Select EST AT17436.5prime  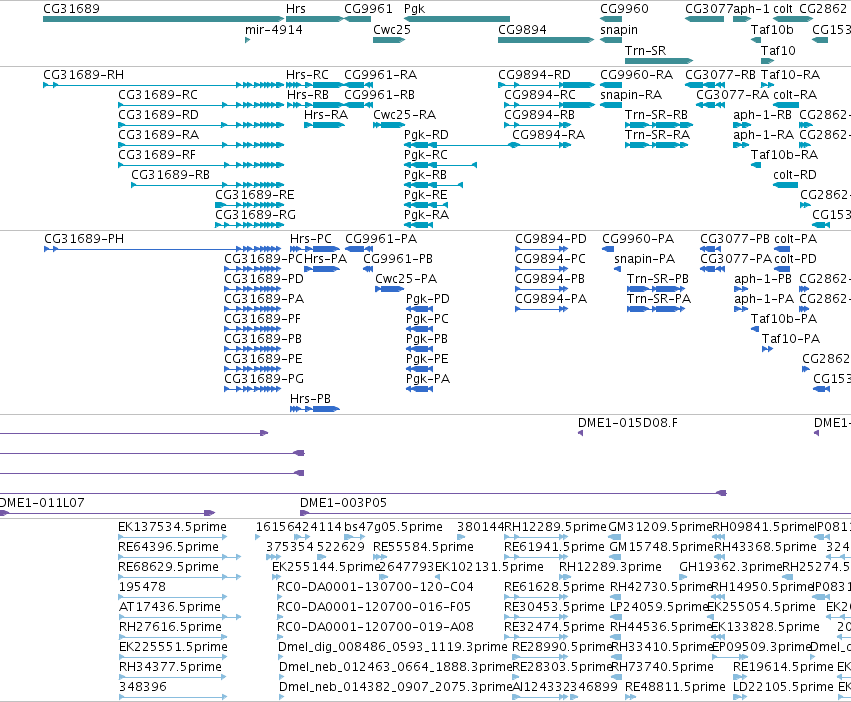pos(180,617)
